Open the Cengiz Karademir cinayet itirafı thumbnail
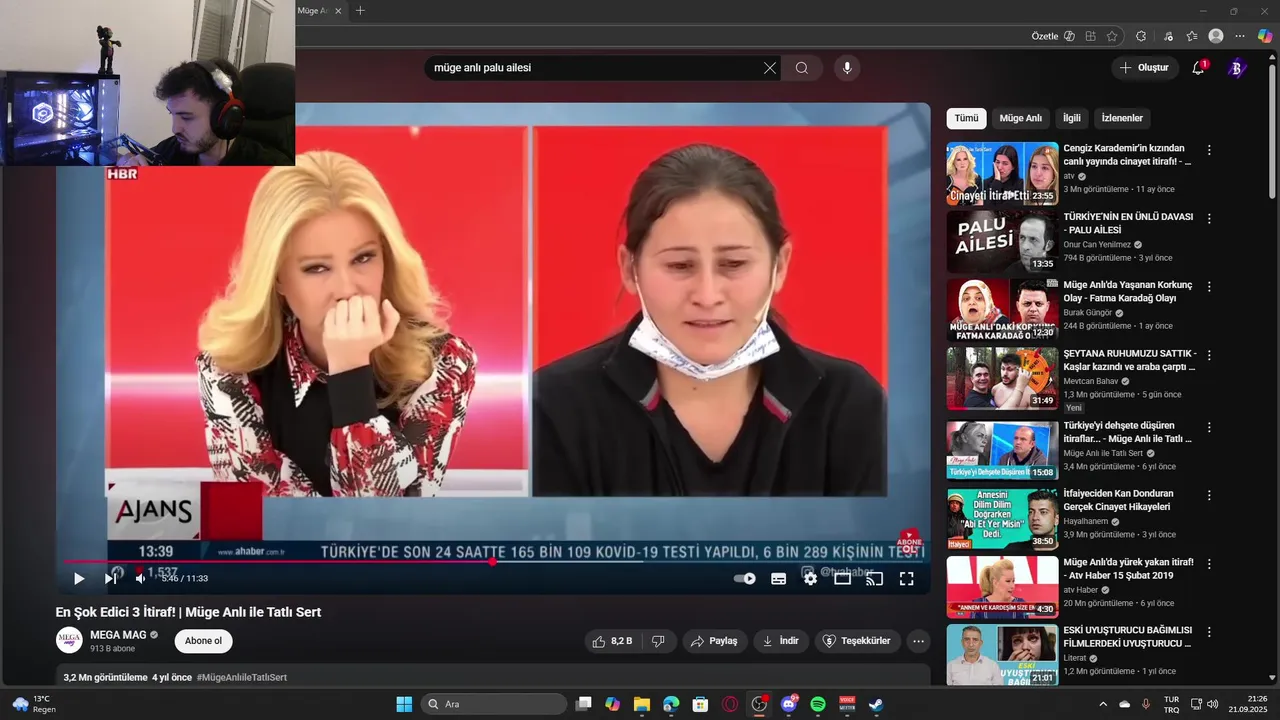Image resolution: width=1280 pixels, height=720 pixels. click(x=1002, y=173)
